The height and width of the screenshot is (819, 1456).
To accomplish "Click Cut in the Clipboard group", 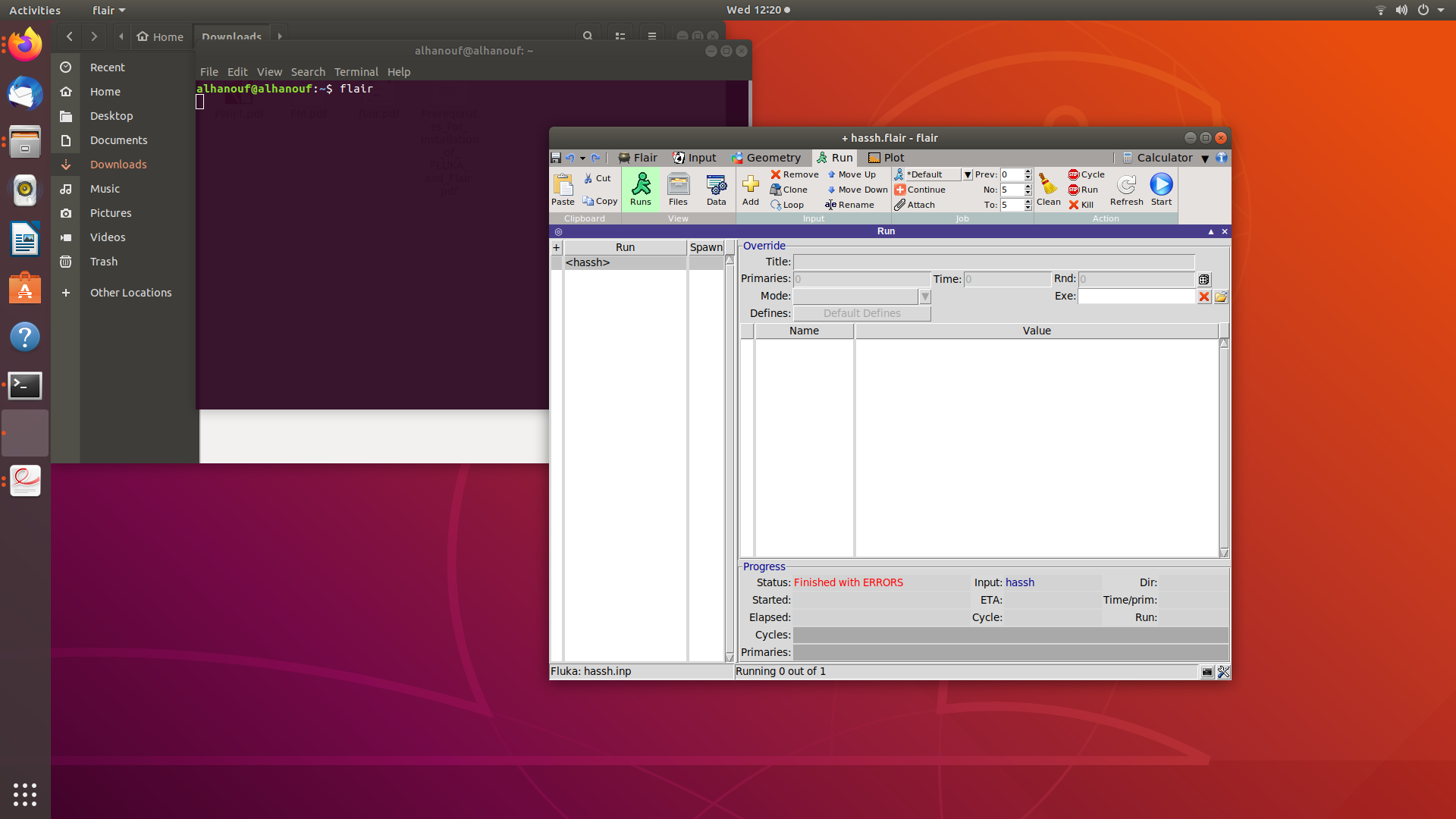I will [597, 178].
